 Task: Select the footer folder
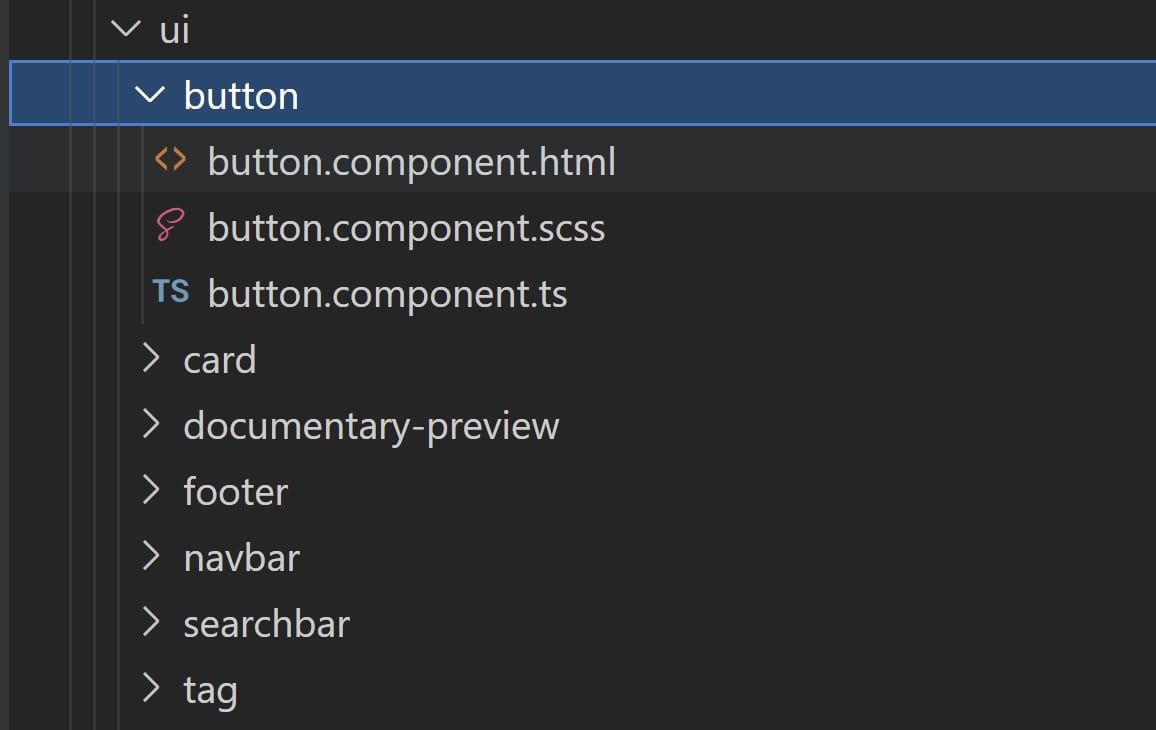pyautogui.click(x=235, y=491)
